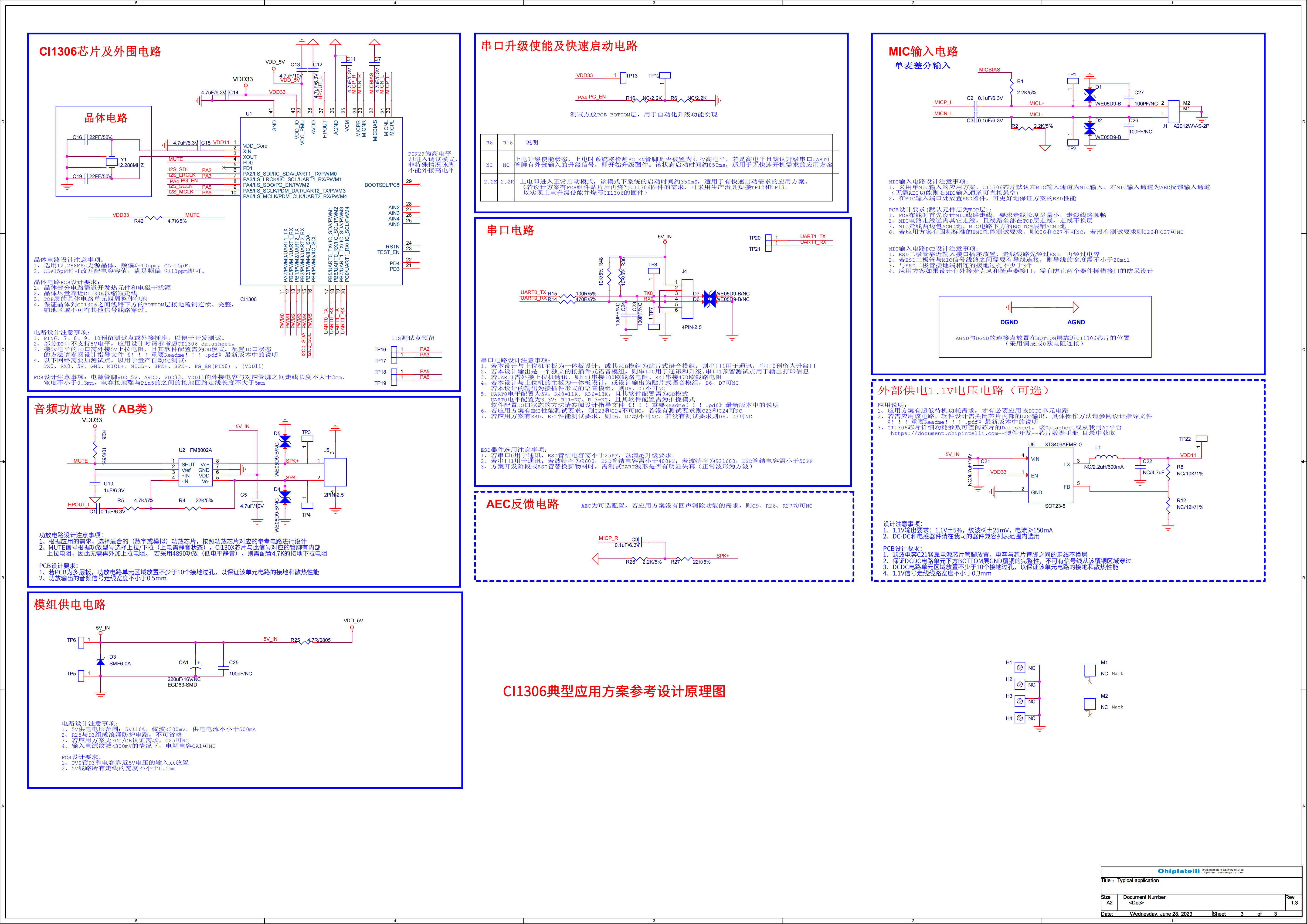Viewport: 1307px width, 924px height.
Task: Select the 晶体电路 heading in the crystal box
Action: coord(106,118)
